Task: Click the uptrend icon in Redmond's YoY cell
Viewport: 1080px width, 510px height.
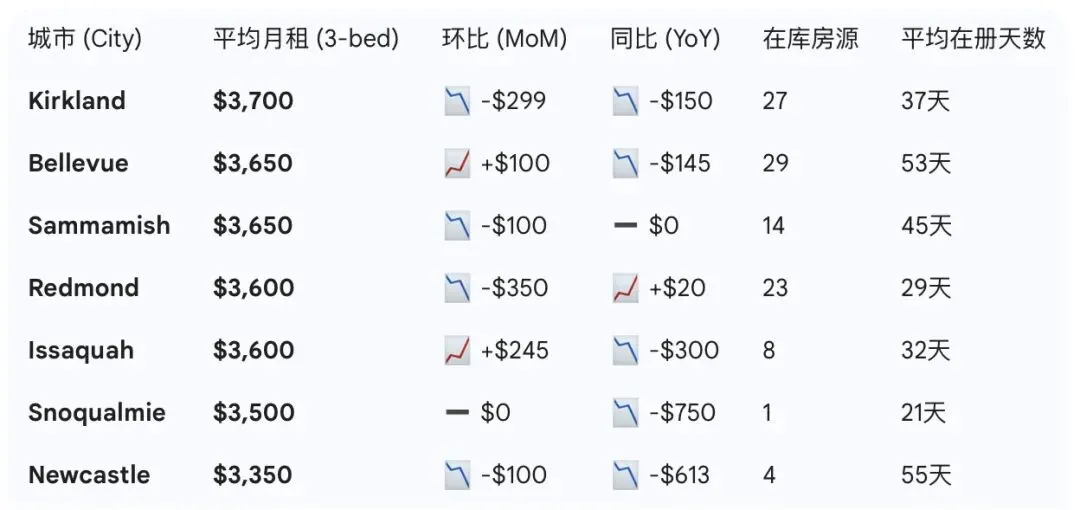Action: (625, 288)
